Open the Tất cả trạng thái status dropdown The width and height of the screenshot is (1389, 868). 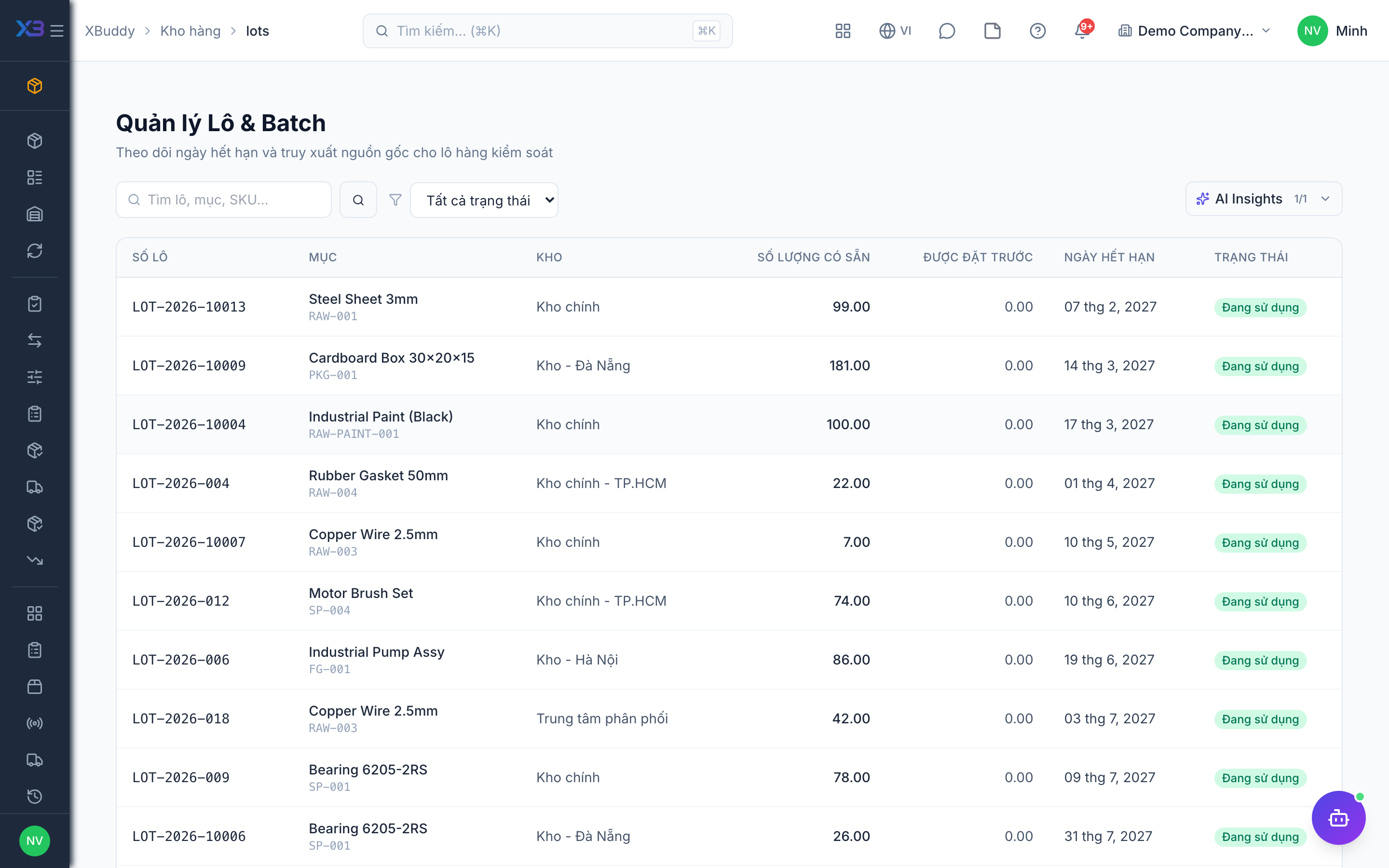click(484, 200)
